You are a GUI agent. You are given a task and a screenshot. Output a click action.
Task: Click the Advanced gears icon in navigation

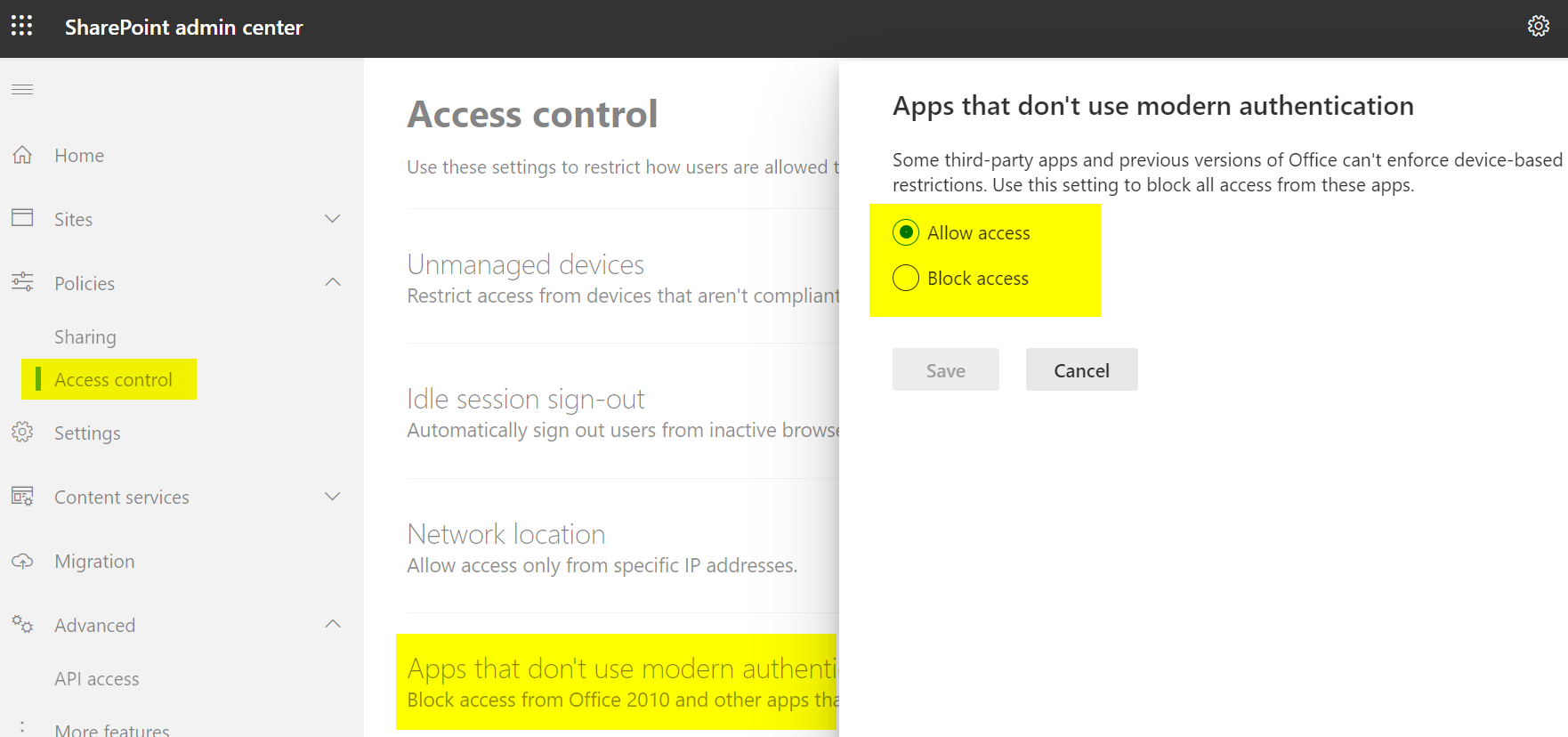coord(22,624)
